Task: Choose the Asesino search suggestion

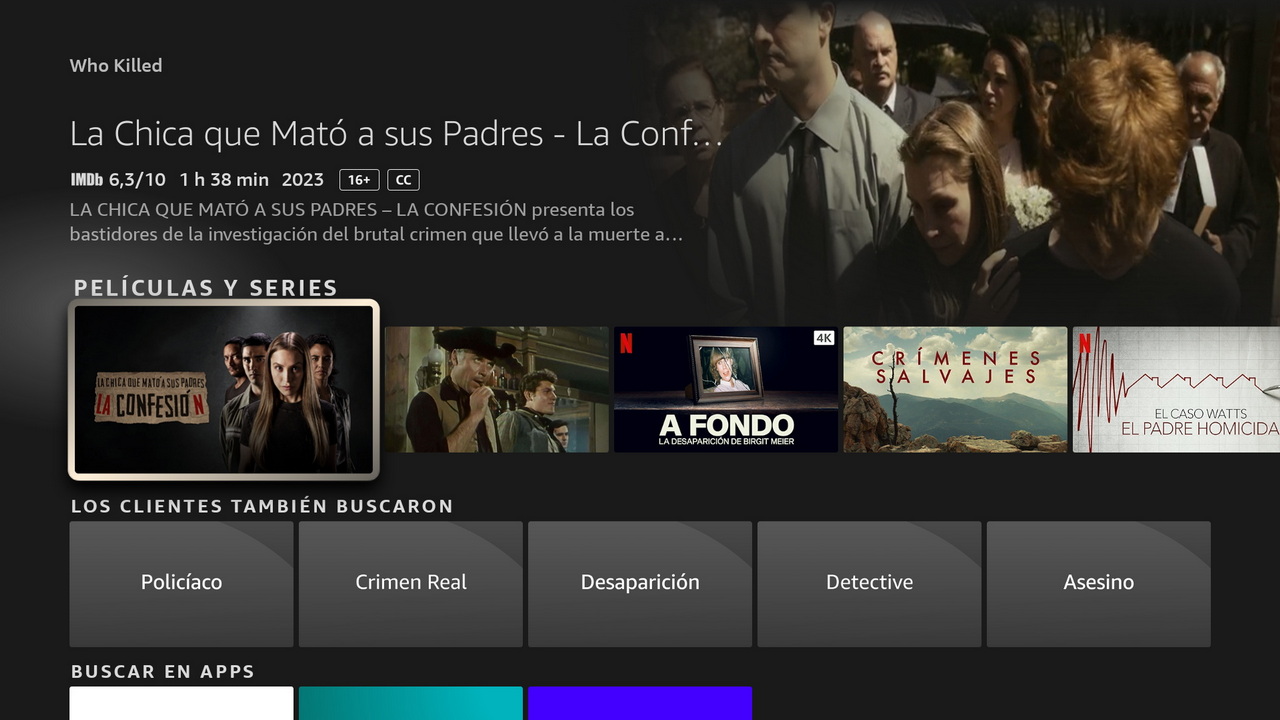Action: 1098,583
